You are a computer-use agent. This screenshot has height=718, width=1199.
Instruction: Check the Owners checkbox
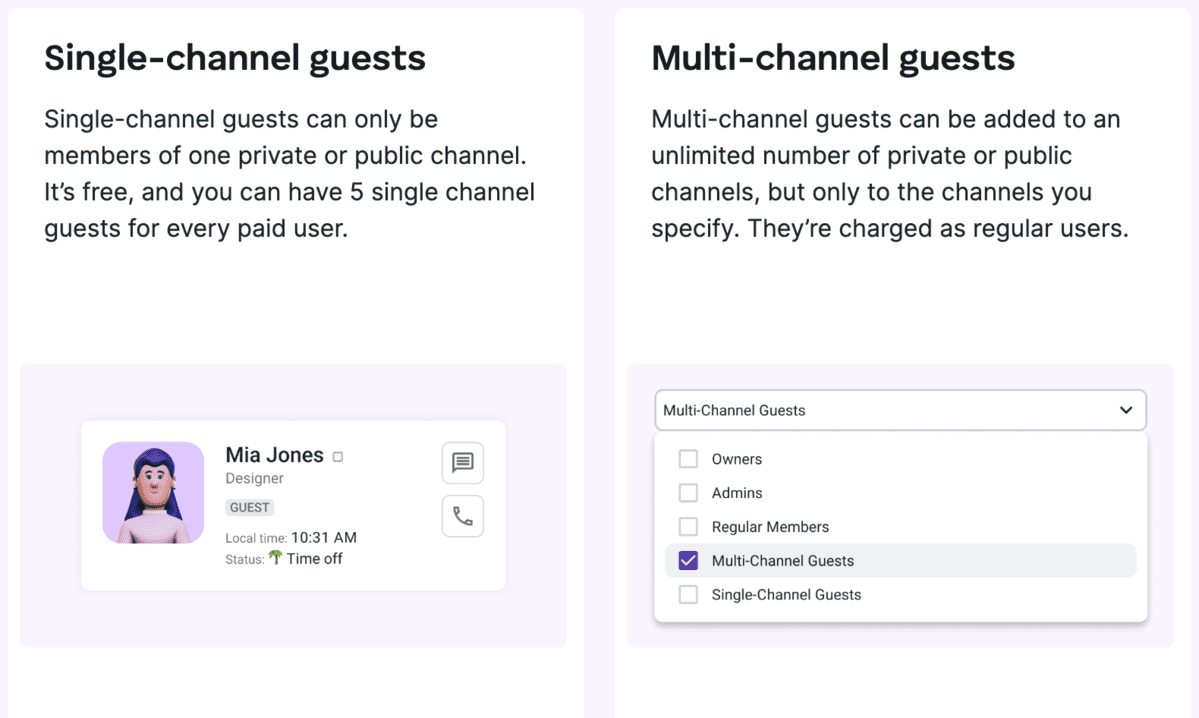[x=688, y=458]
